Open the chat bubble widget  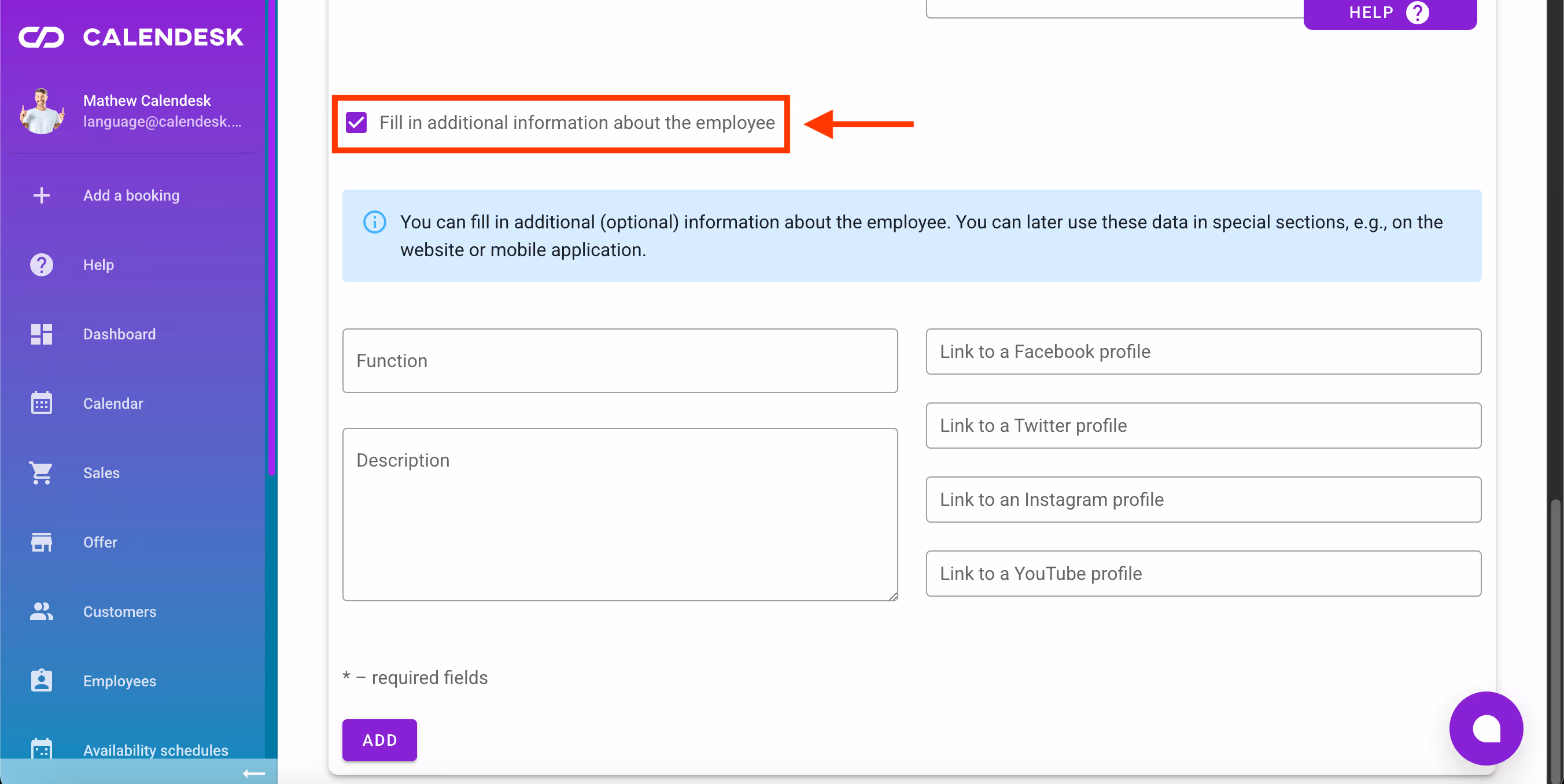tap(1485, 728)
